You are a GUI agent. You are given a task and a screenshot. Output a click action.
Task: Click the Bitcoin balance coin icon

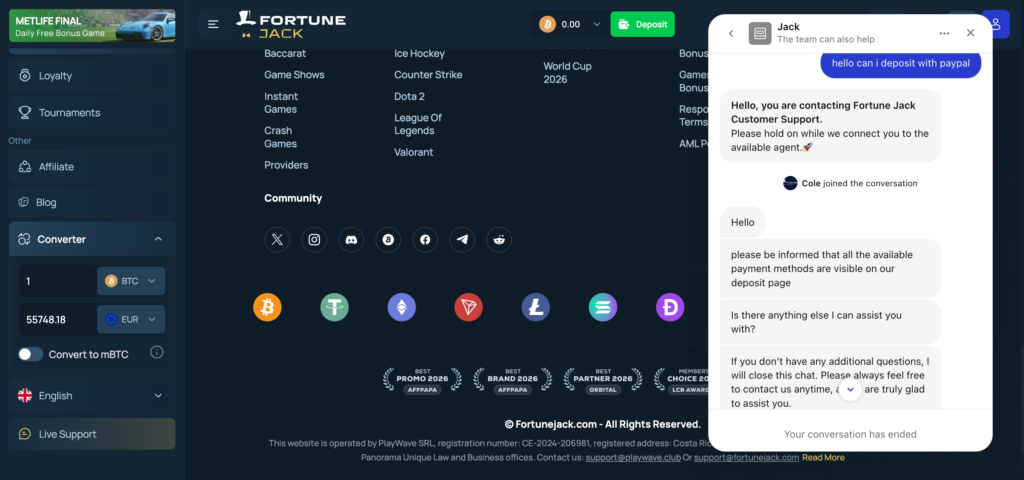point(547,24)
